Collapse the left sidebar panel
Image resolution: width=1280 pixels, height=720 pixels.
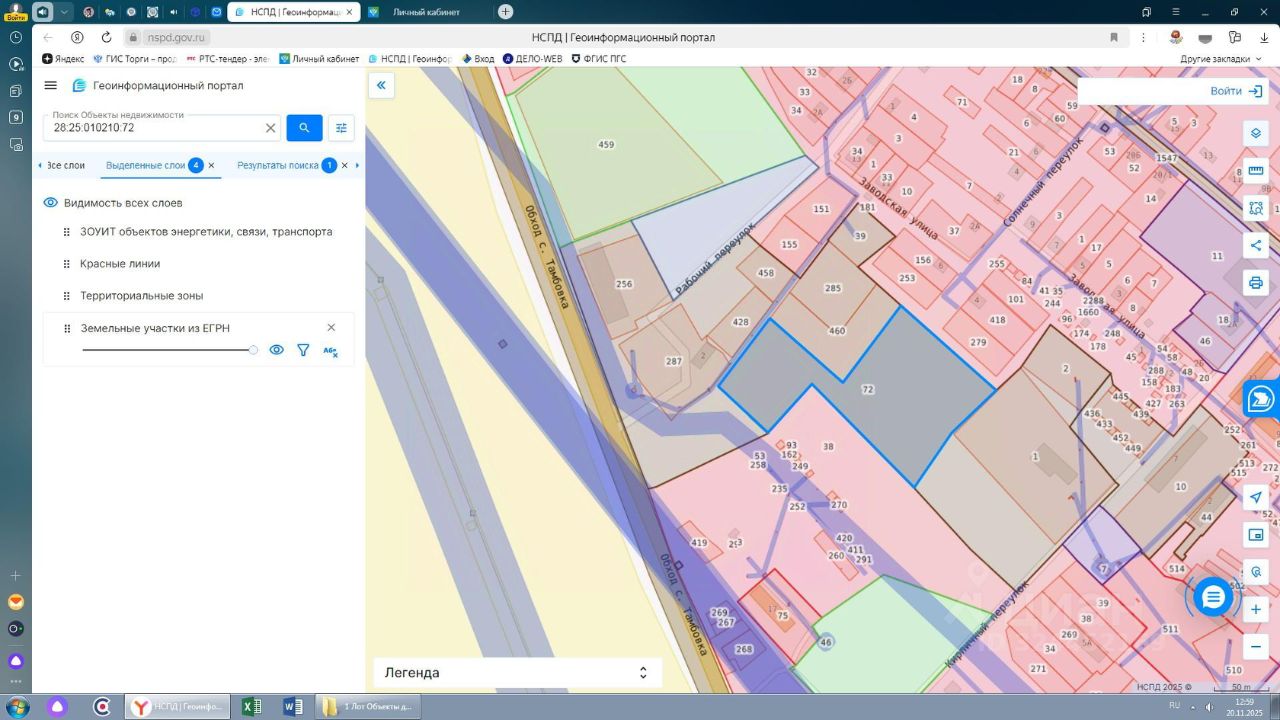[x=381, y=86]
